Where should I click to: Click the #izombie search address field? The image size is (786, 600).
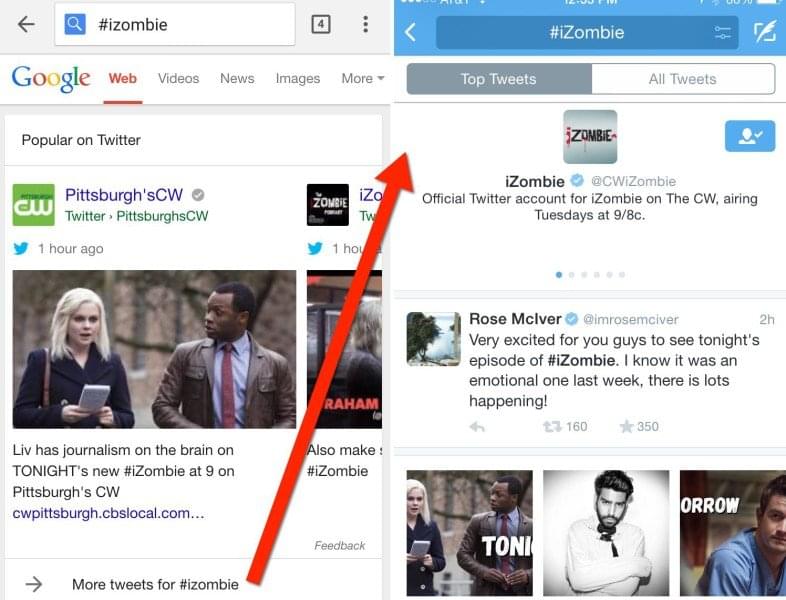175,24
